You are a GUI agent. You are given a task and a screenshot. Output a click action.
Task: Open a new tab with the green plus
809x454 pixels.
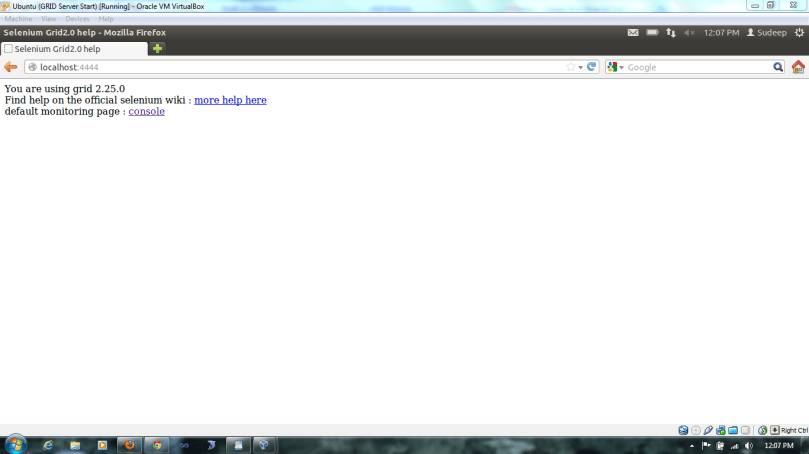[157, 48]
